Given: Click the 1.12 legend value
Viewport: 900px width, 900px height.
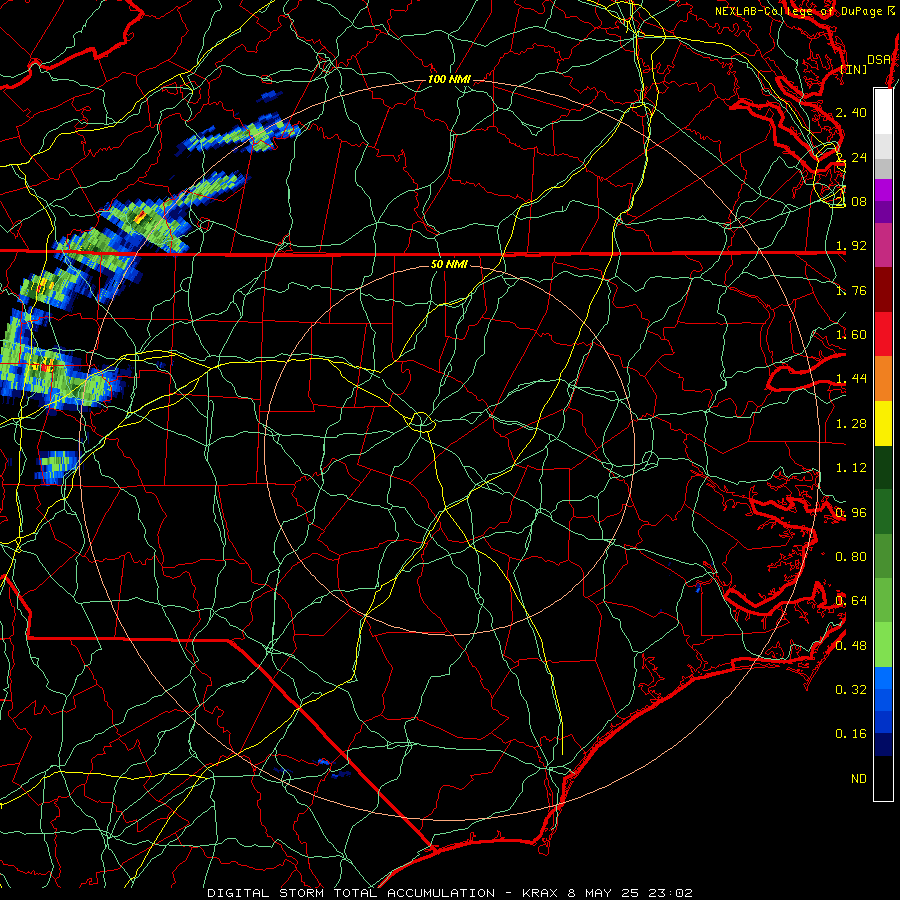Looking at the screenshot, I should (851, 468).
